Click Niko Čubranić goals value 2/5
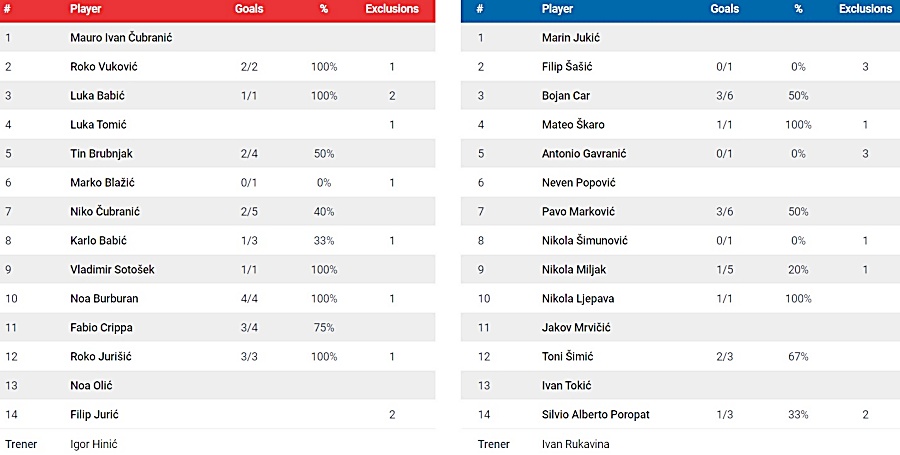Image resolution: width=900 pixels, height=455 pixels. pos(249,212)
